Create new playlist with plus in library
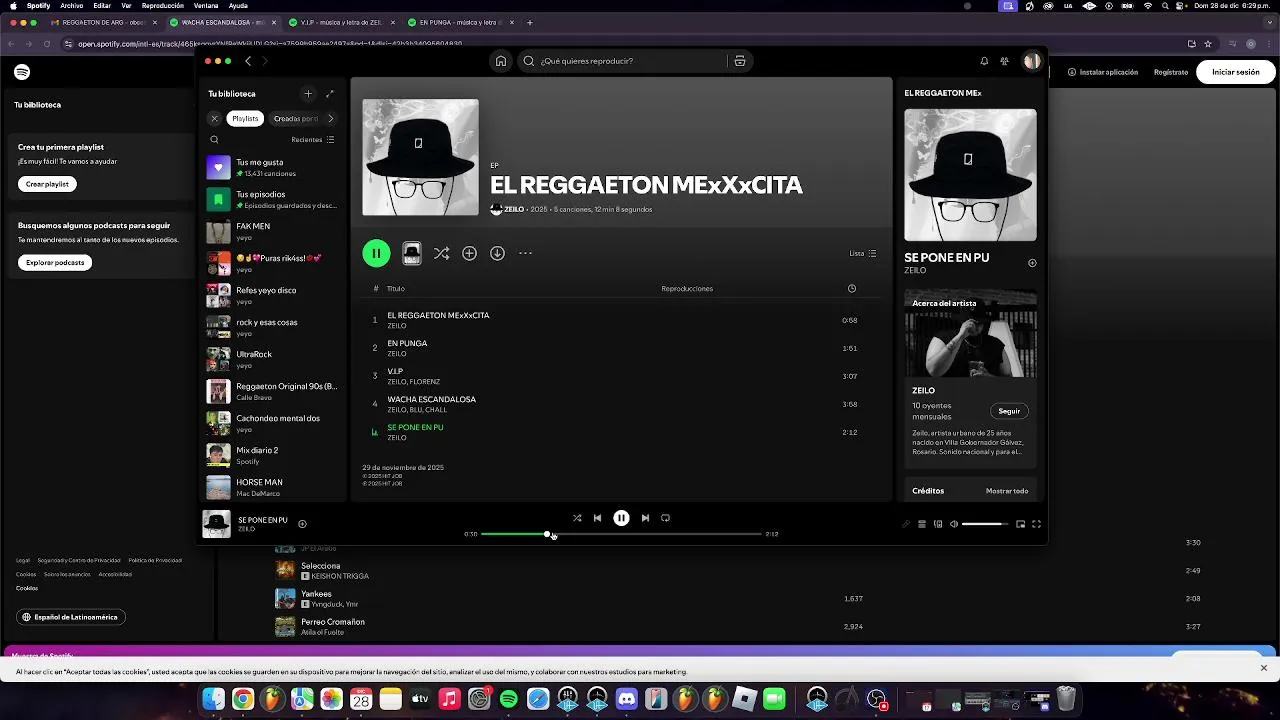This screenshot has height=720, width=1280. click(308, 94)
